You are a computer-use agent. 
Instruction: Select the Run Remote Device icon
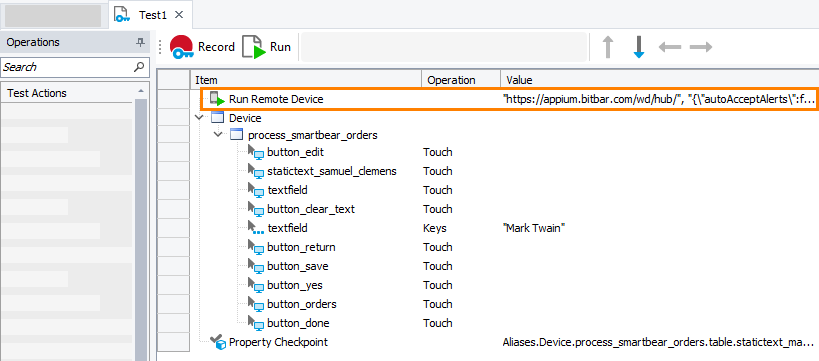pos(217,99)
